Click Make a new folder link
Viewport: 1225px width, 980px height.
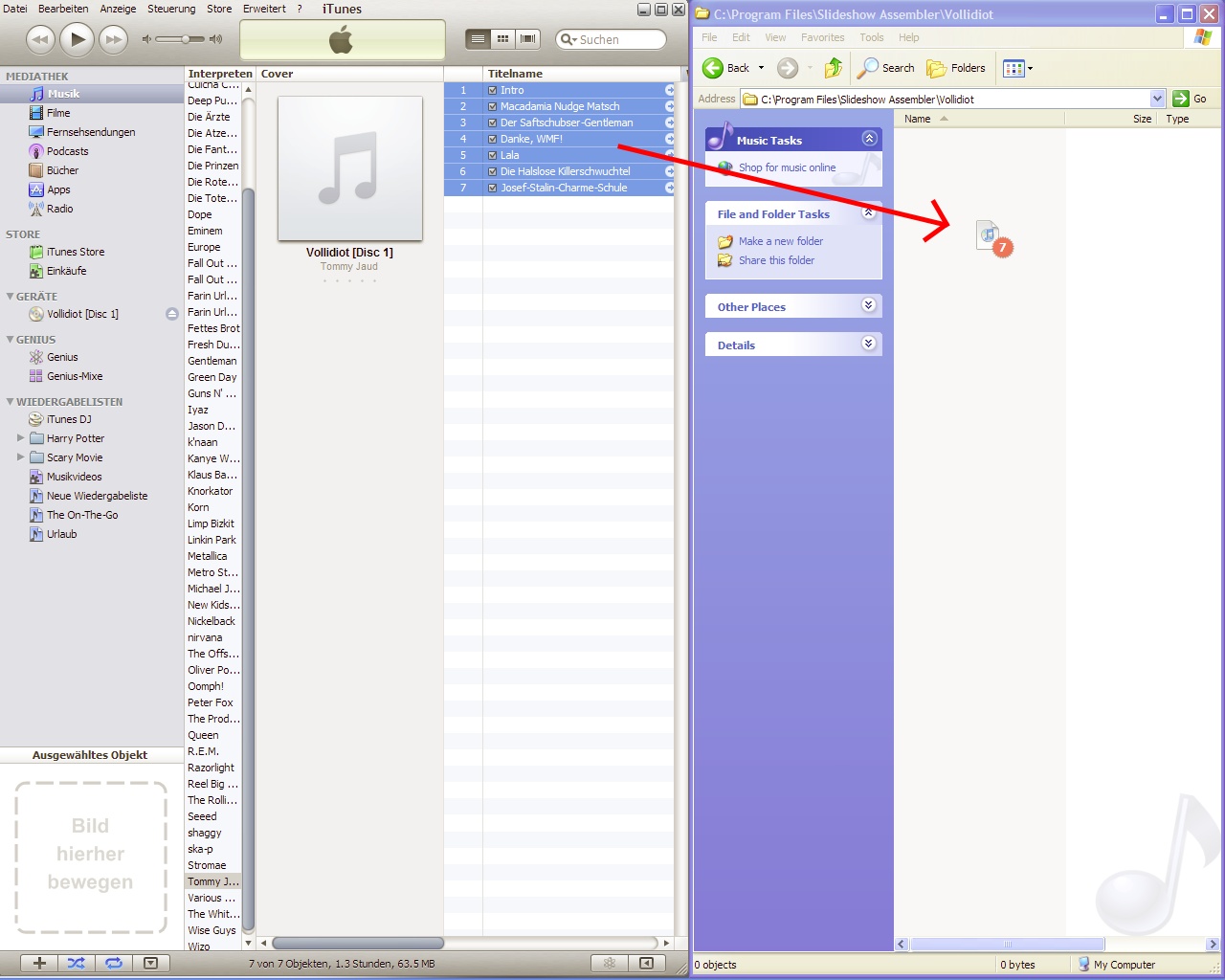[780, 241]
